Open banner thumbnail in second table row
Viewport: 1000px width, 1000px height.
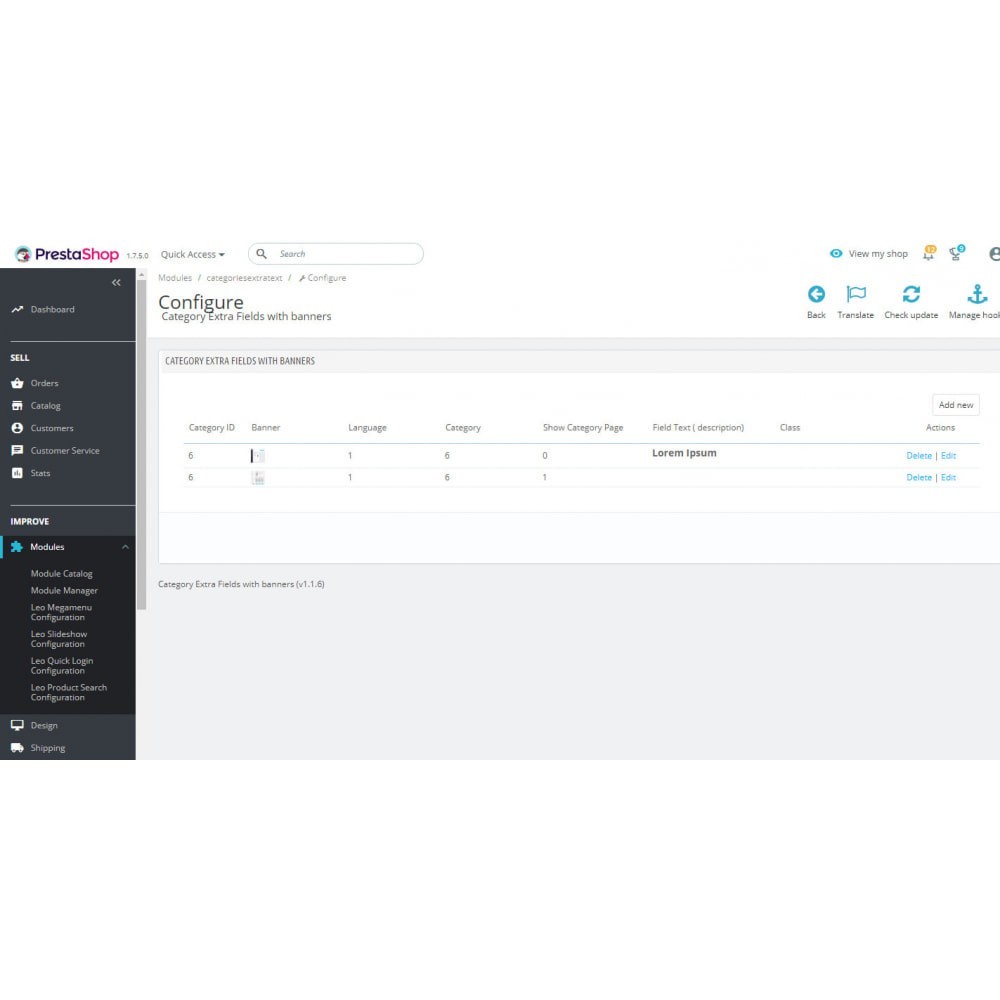tap(258, 478)
